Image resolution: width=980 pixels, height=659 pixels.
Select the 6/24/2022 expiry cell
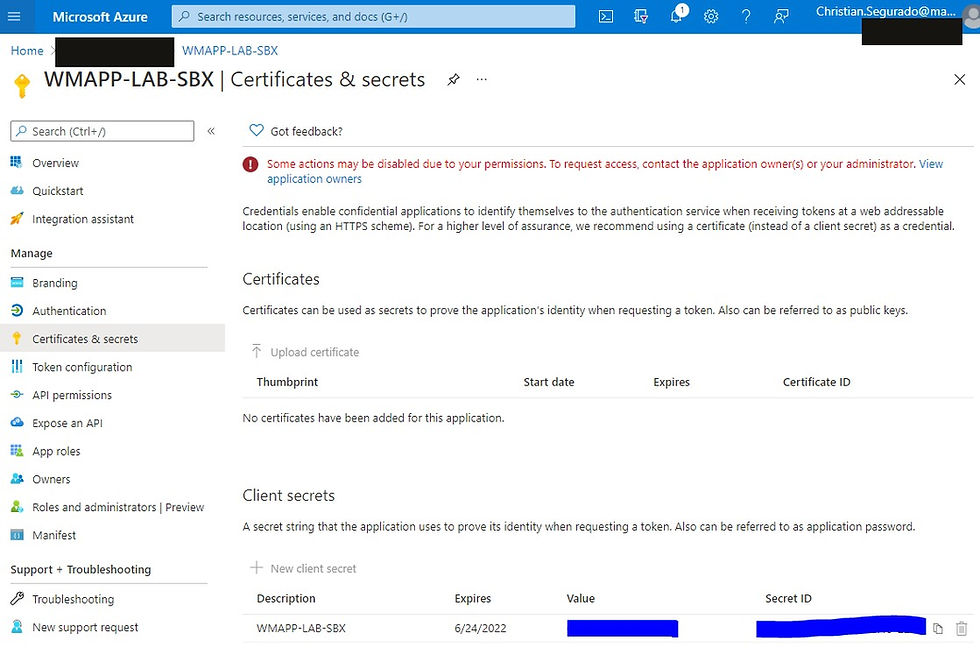480,628
